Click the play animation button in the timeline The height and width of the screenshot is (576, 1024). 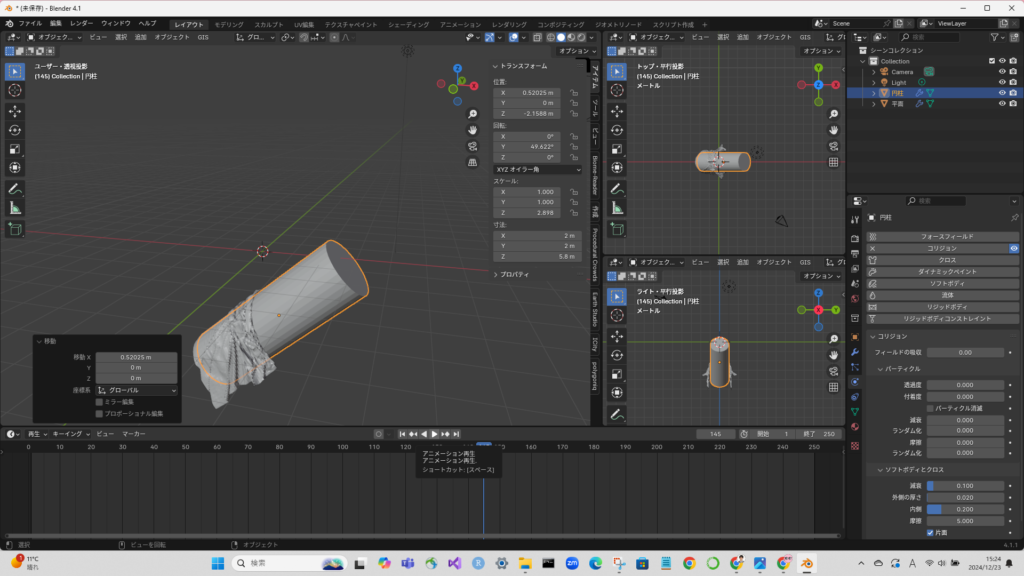[434, 434]
